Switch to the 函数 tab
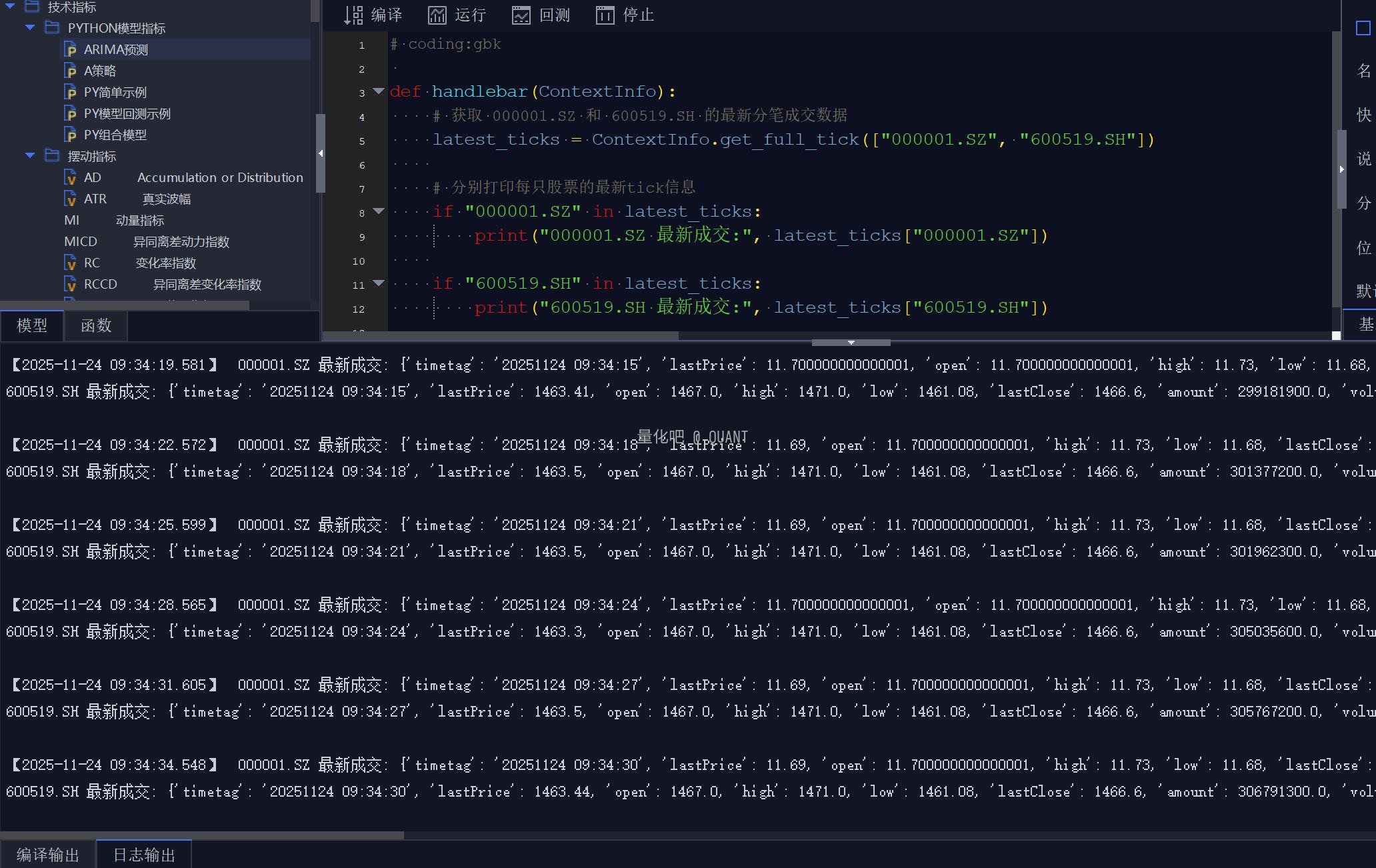This screenshot has width=1376, height=868. (x=96, y=325)
